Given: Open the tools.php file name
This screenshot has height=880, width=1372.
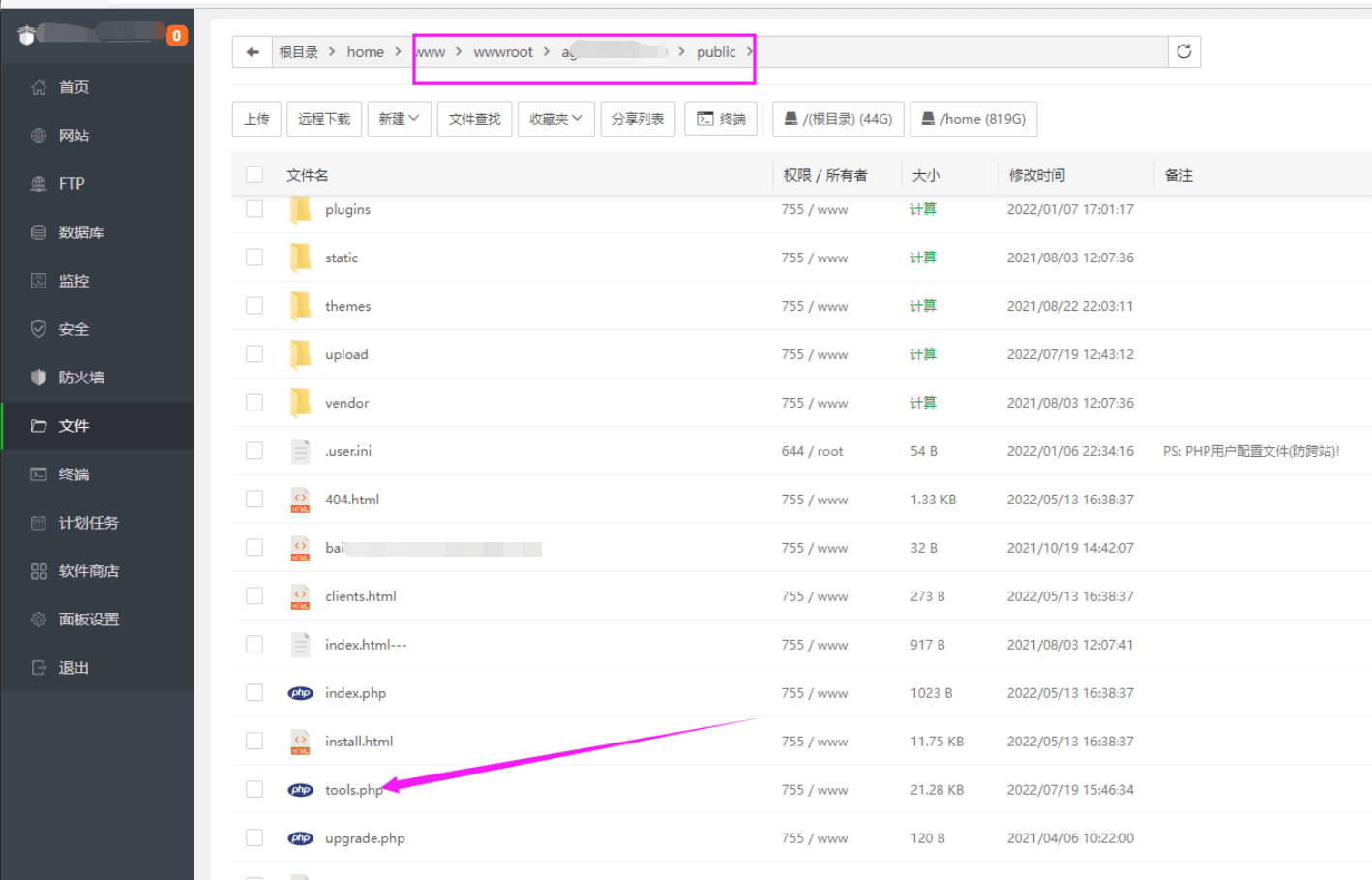Looking at the screenshot, I should coord(354,790).
